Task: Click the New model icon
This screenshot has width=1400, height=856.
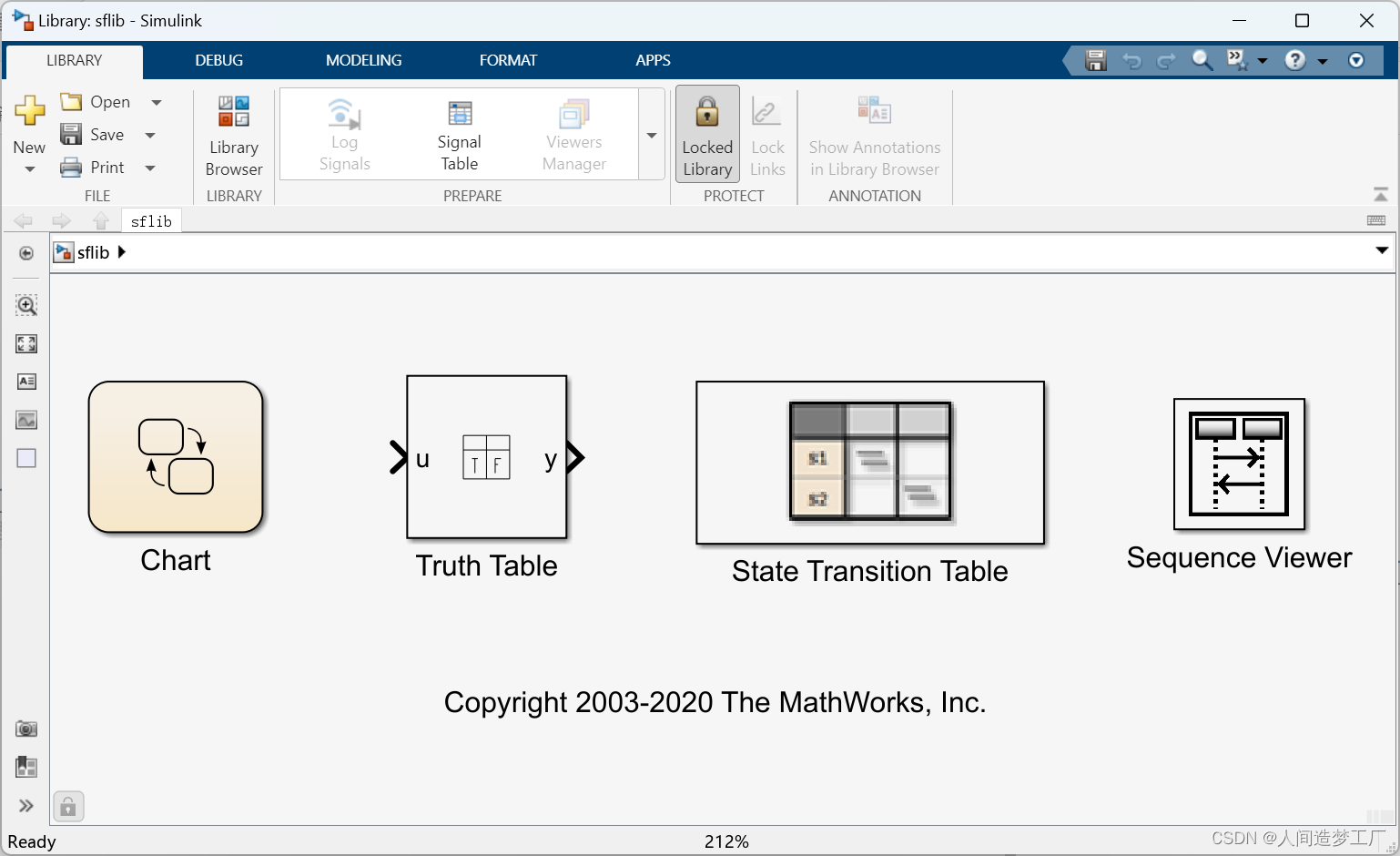Action: tap(29, 111)
